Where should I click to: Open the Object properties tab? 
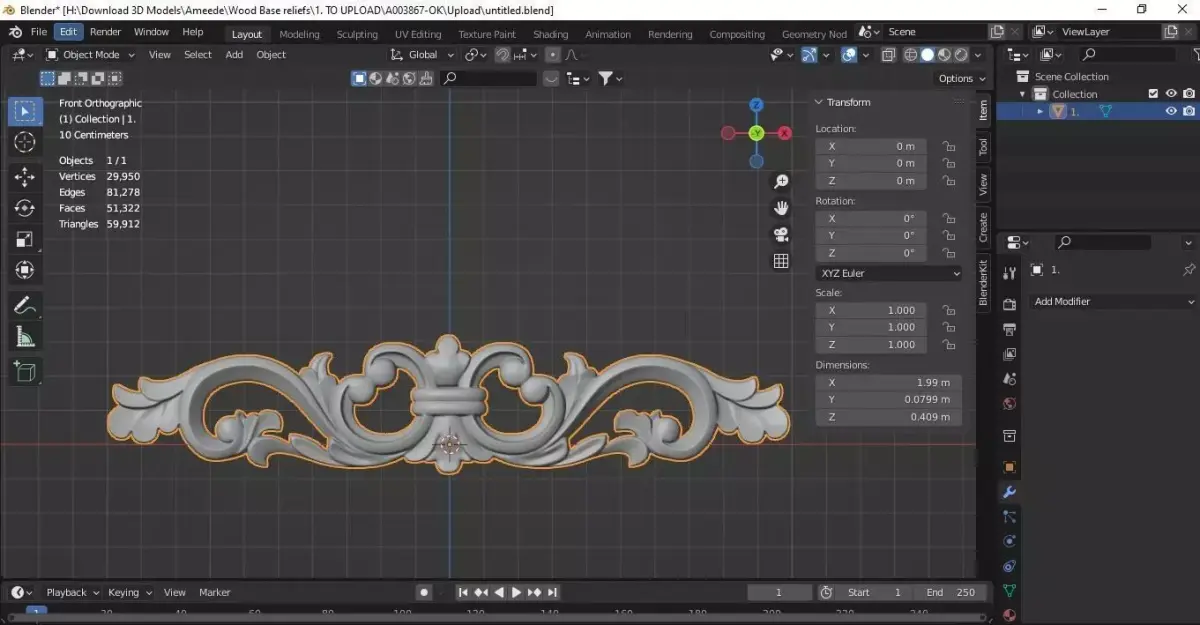tap(1009, 467)
